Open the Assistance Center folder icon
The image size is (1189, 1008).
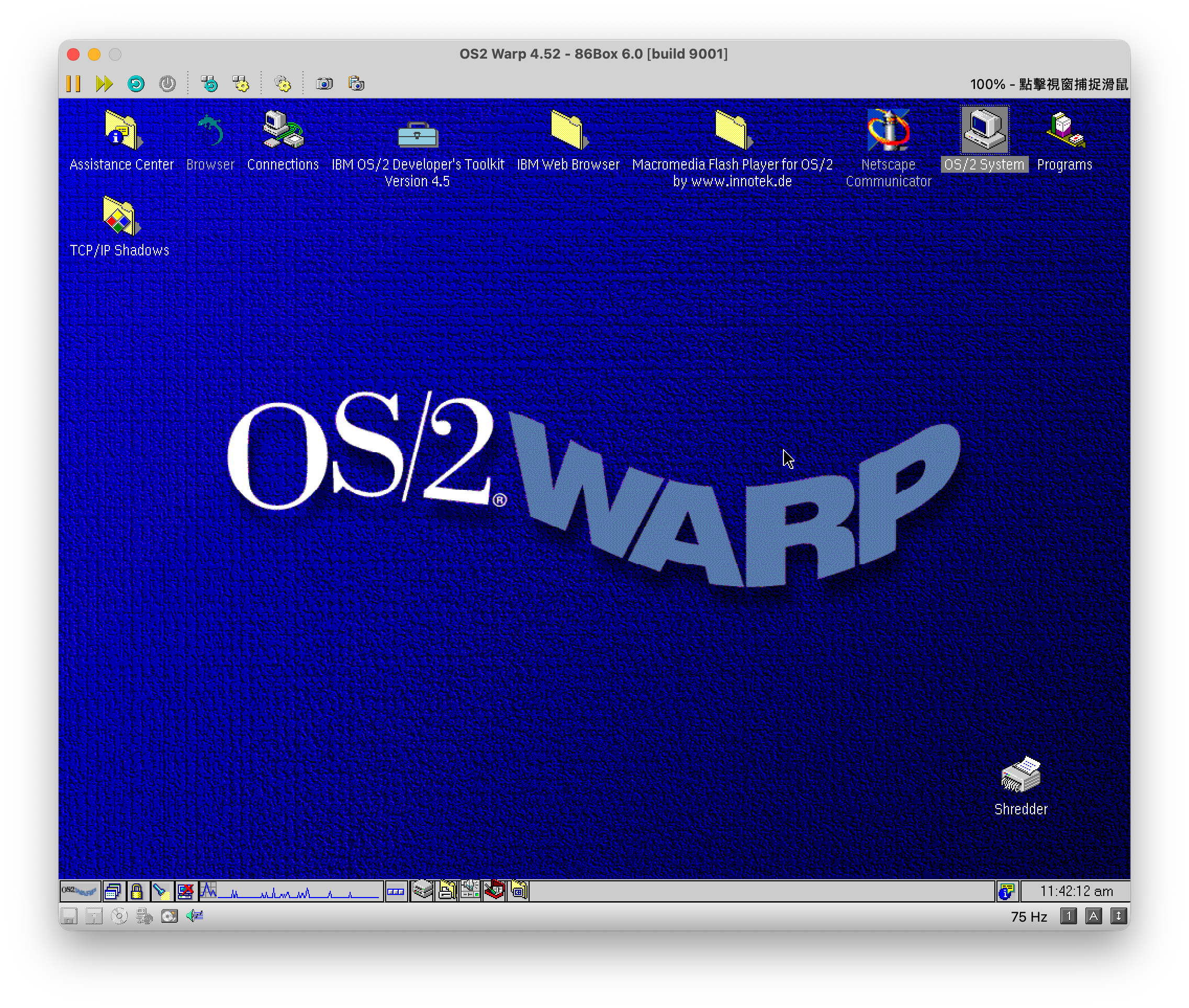point(122,131)
